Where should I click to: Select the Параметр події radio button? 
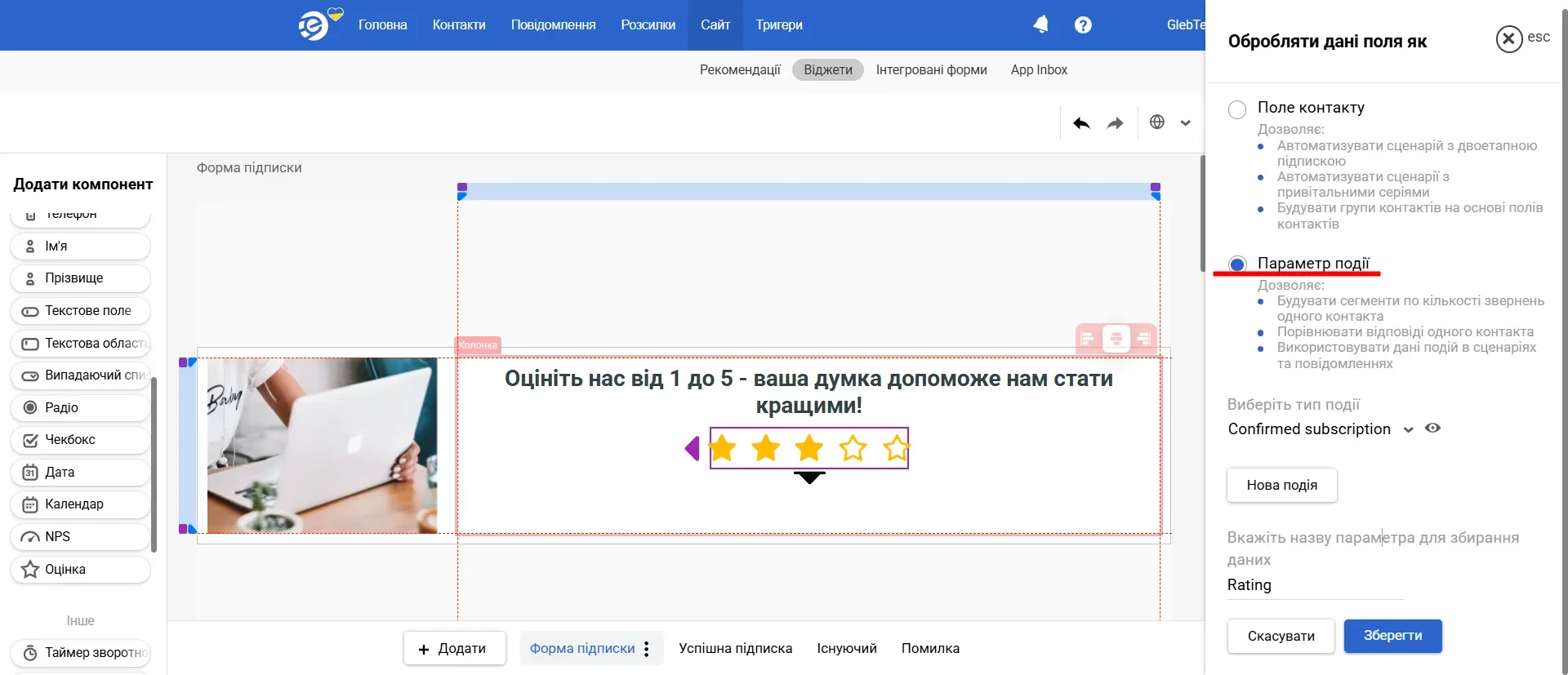point(1237,264)
